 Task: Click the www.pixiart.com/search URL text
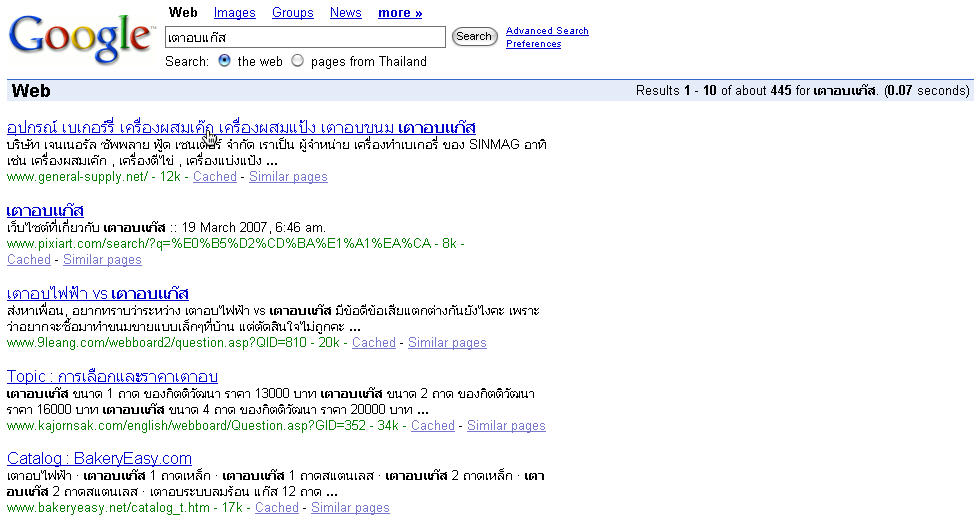click(219, 244)
